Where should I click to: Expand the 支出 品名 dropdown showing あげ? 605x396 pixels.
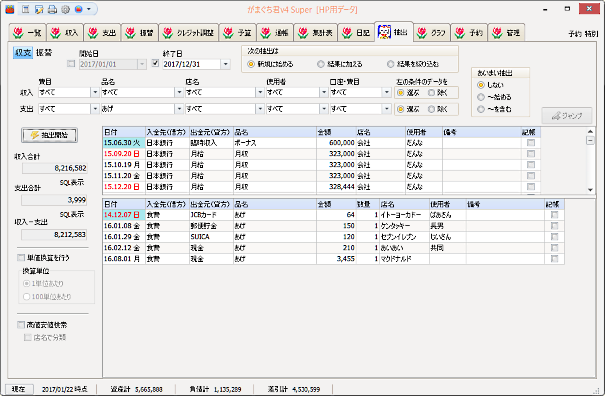click(179, 109)
